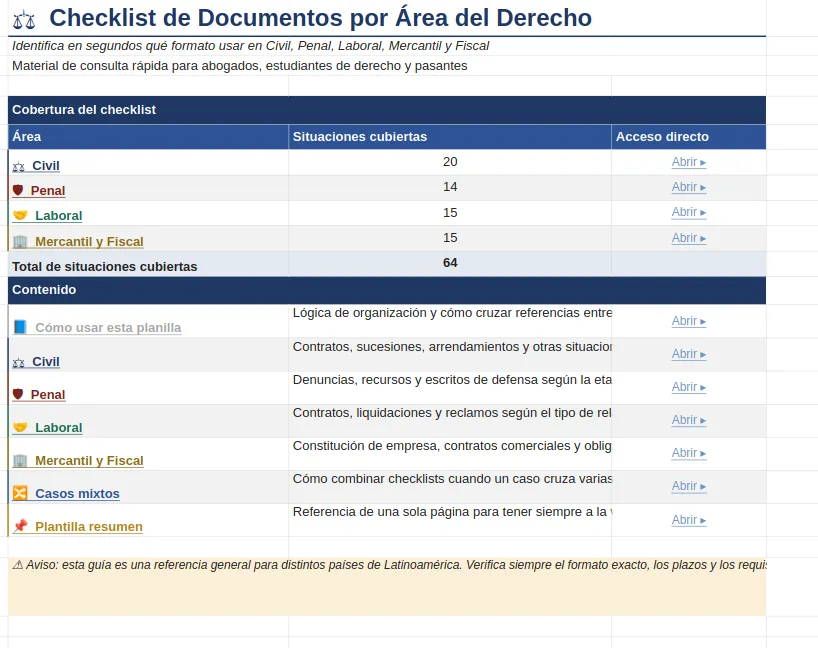Click the scales icon in the title
This screenshot has height=648, width=818.
click(24, 19)
